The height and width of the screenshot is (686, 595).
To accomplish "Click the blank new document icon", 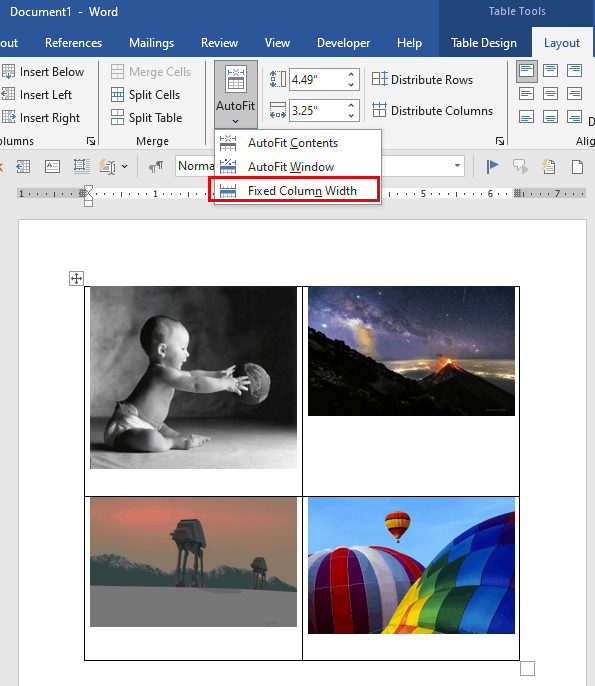I will (578, 167).
